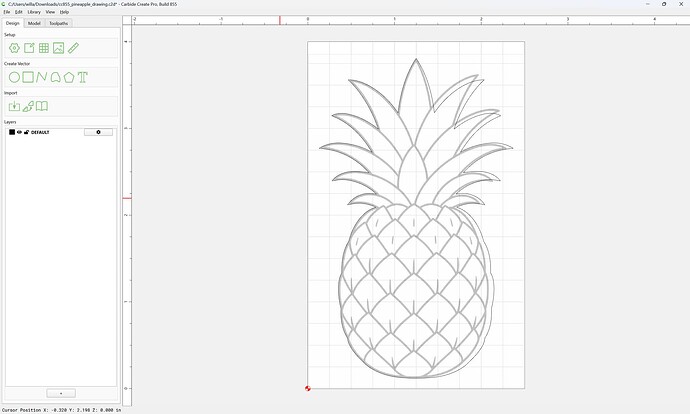Click the background image icon in Setup
This screenshot has height=414, width=690.
[59, 48]
